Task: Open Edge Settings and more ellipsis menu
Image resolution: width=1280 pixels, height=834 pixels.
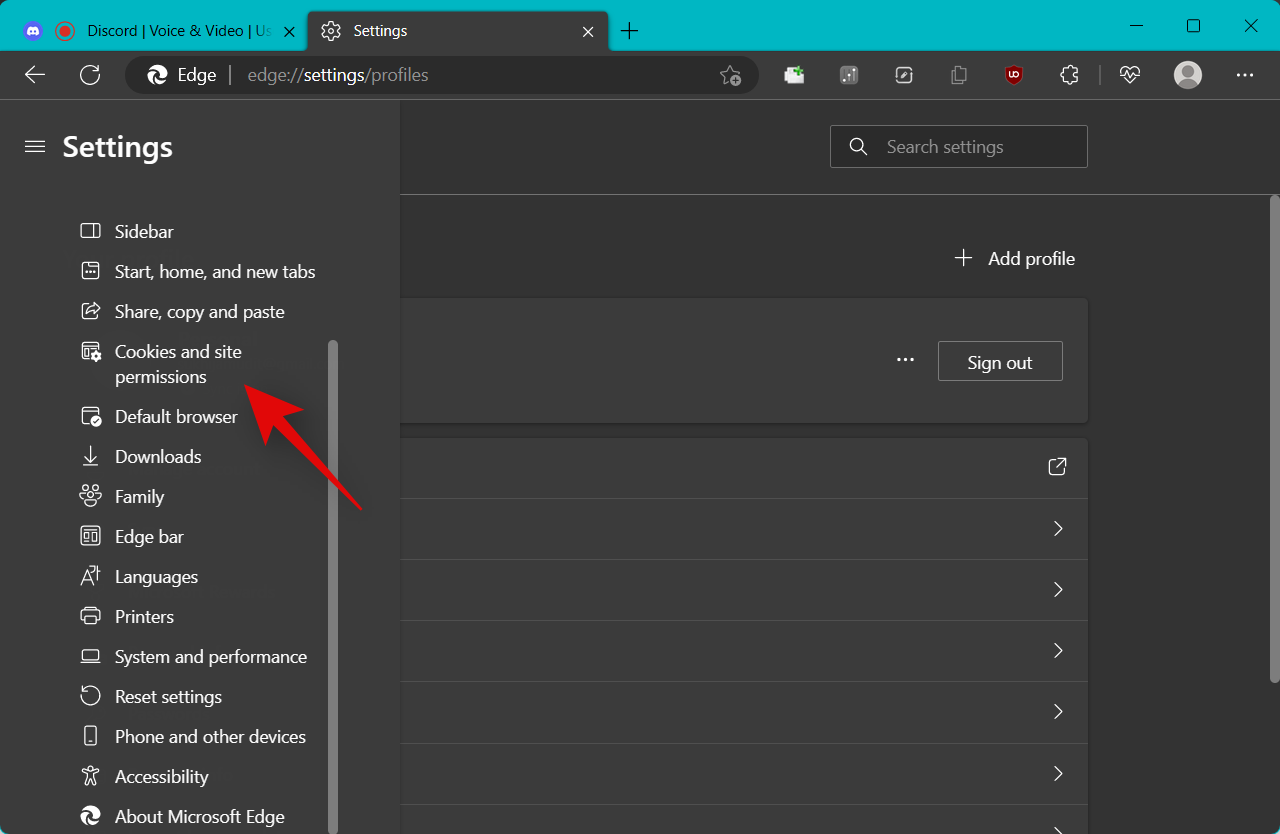Action: [x=1245, y=75]
